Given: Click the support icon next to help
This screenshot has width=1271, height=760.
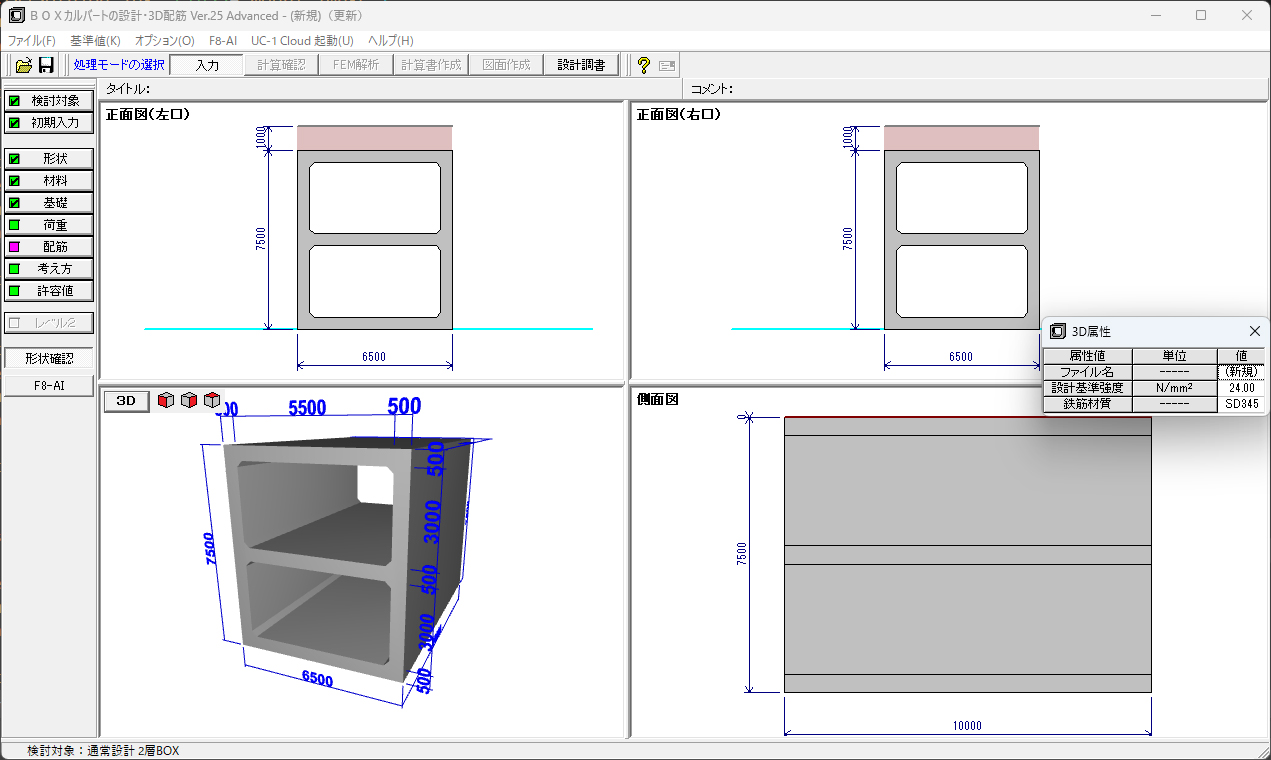Looking at the screenshot, I should pos(667,65).
